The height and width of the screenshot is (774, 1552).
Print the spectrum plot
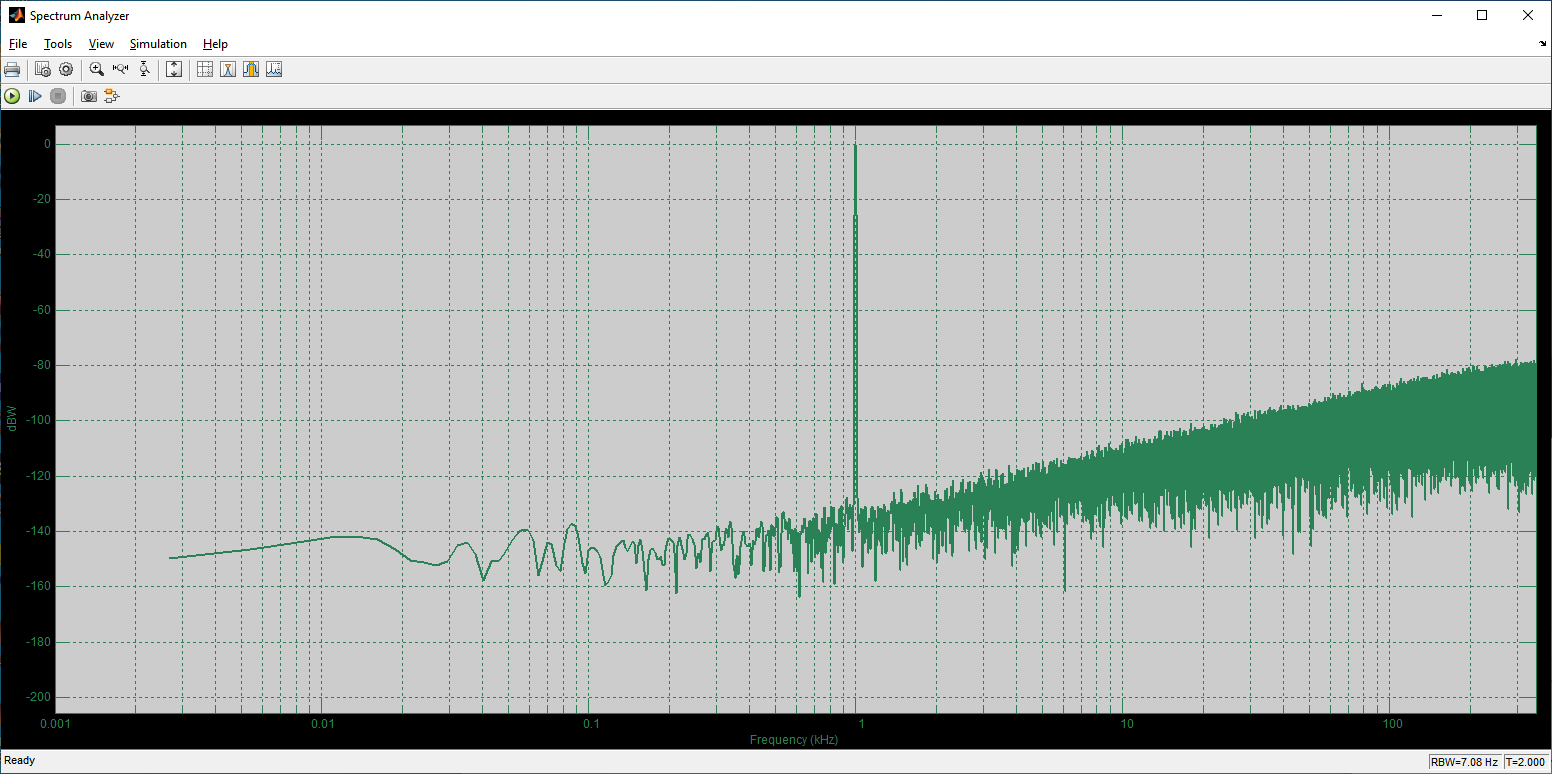tap(12, 69)
